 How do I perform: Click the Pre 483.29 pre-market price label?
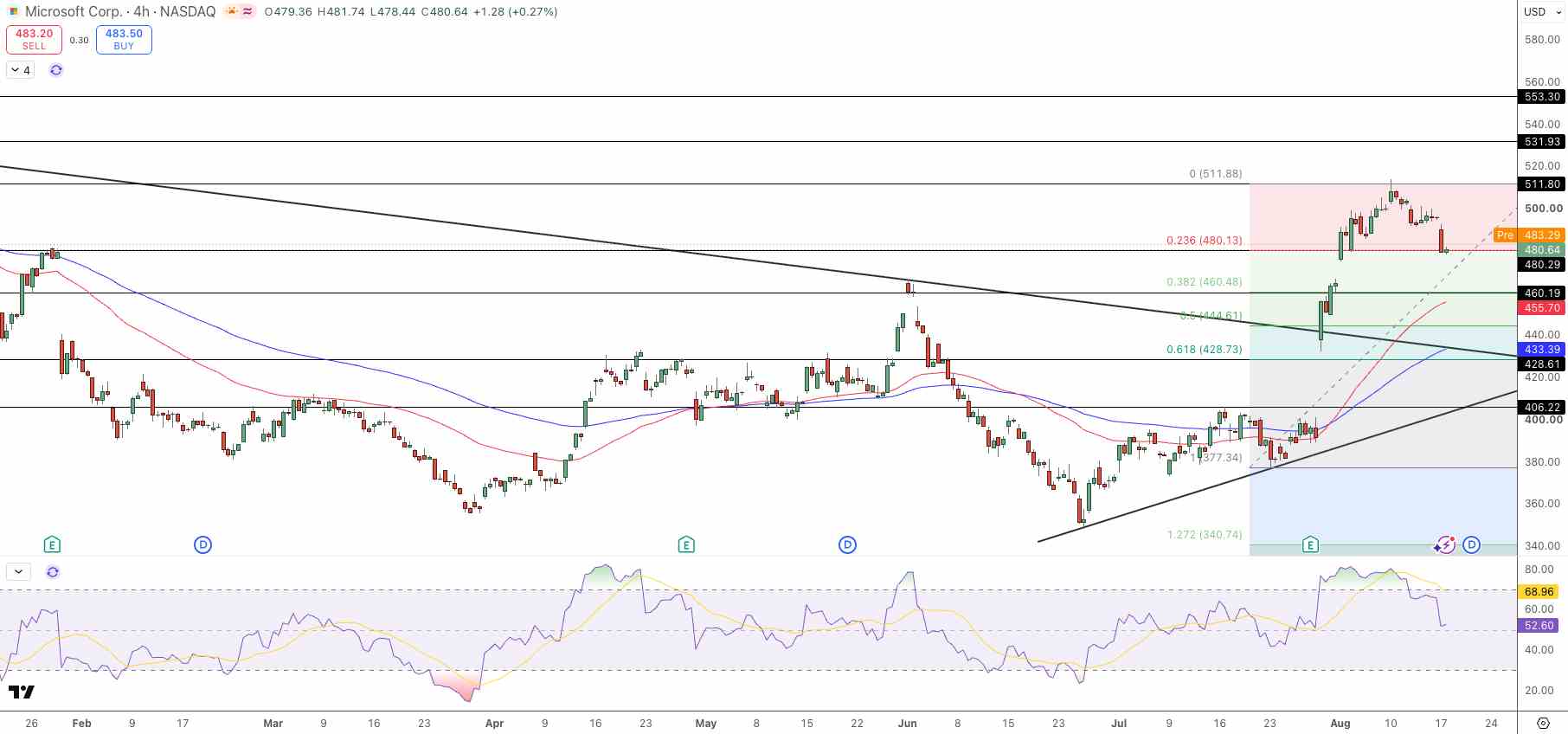click(x=1530, y=235)
